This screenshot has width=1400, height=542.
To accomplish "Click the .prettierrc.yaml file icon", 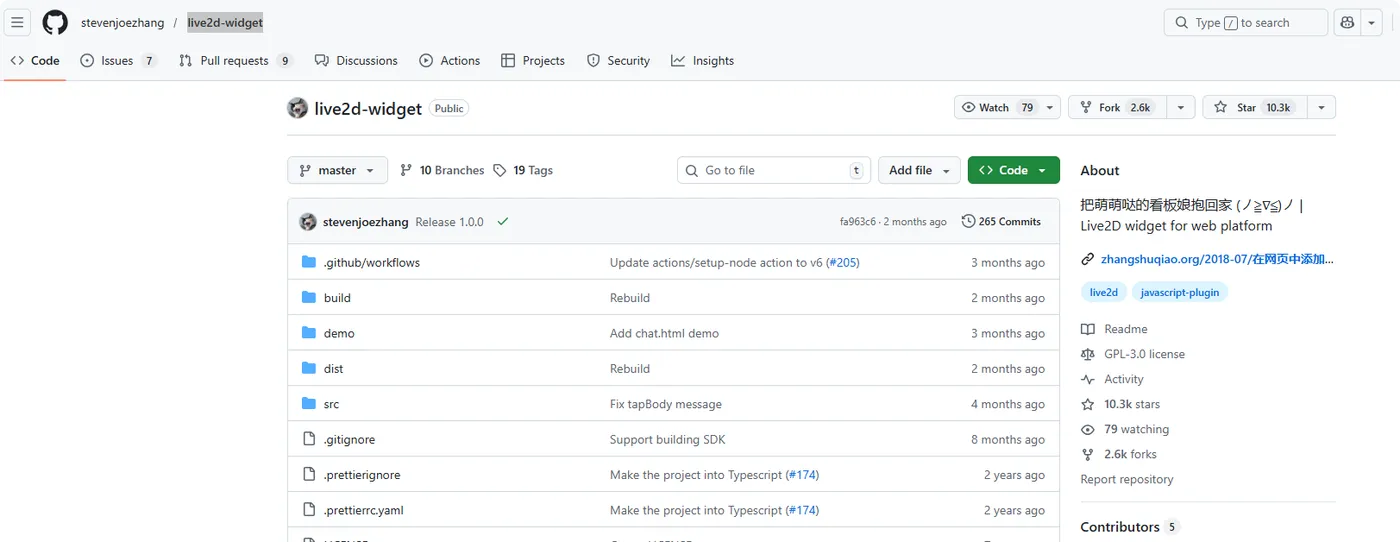I will click(x=308, y=510).
